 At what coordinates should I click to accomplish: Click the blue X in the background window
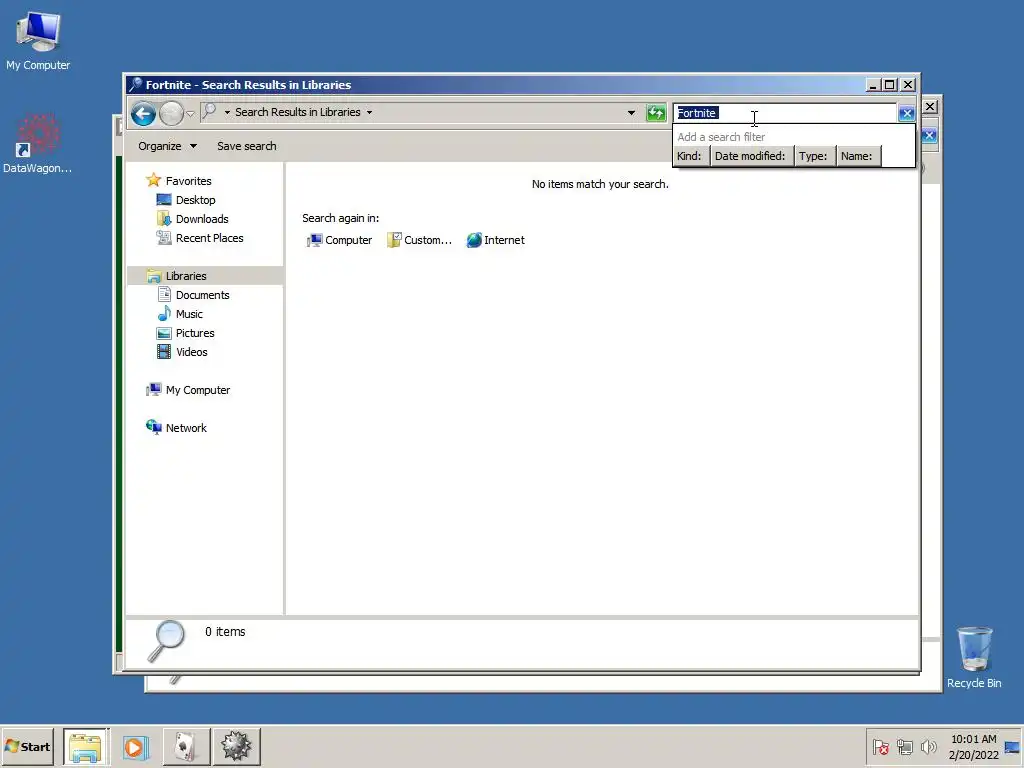(929, 136)
